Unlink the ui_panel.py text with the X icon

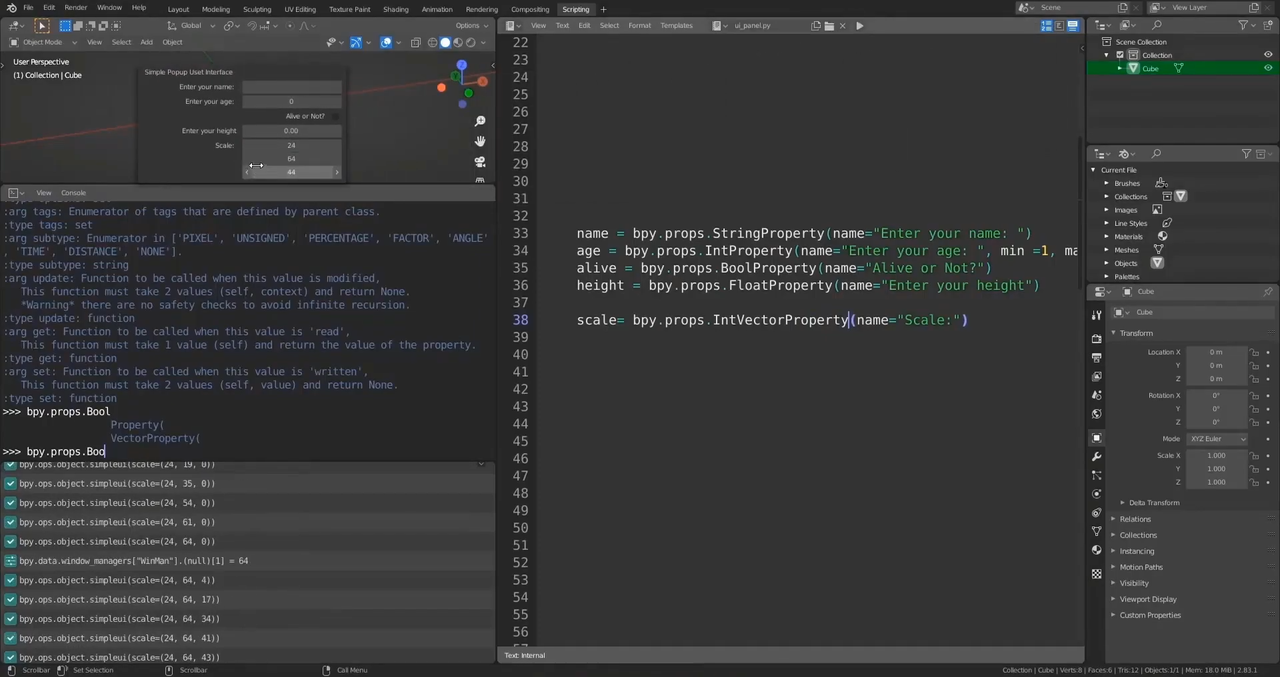point(842,26)
